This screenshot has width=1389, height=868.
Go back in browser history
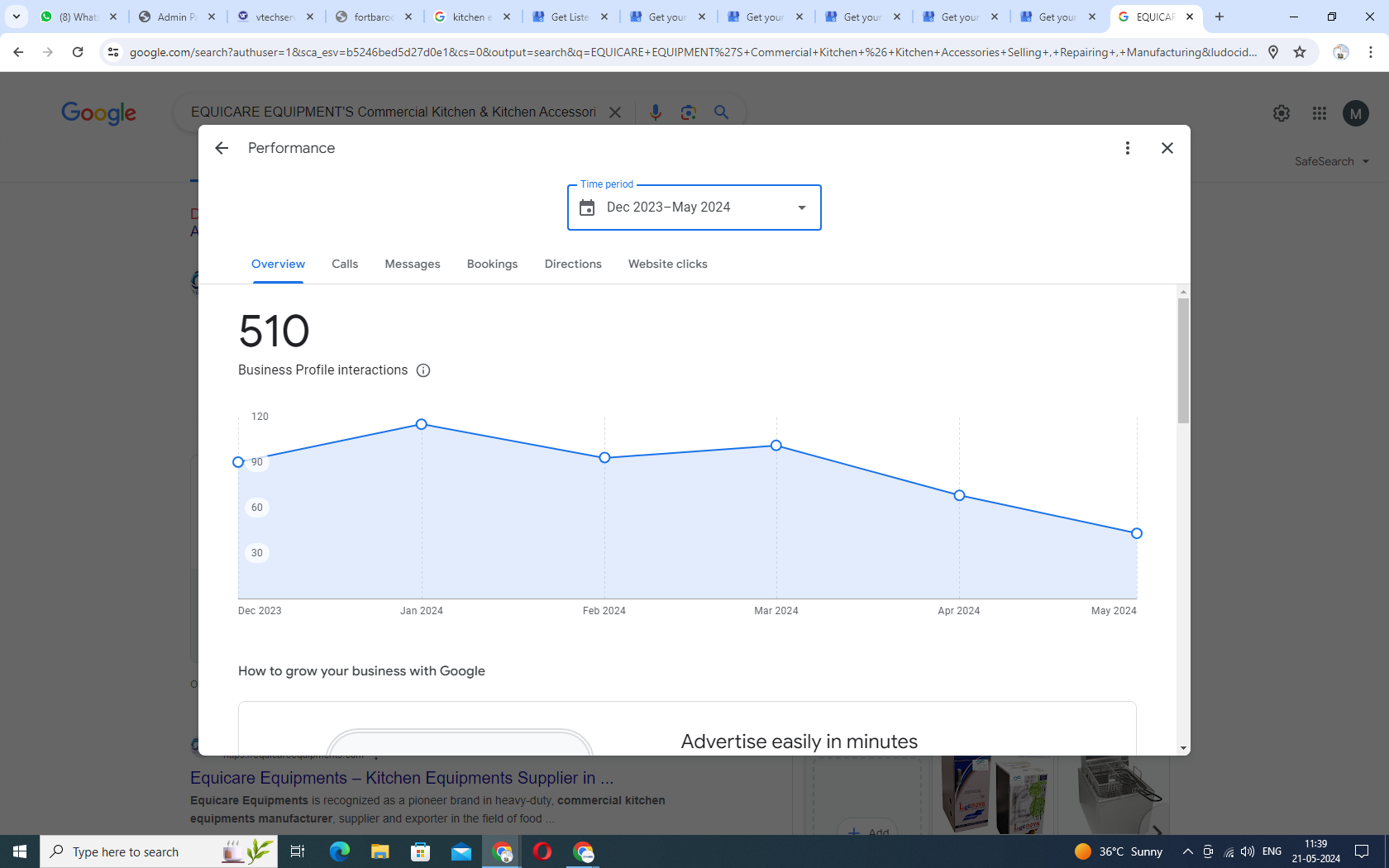(18, 52)
